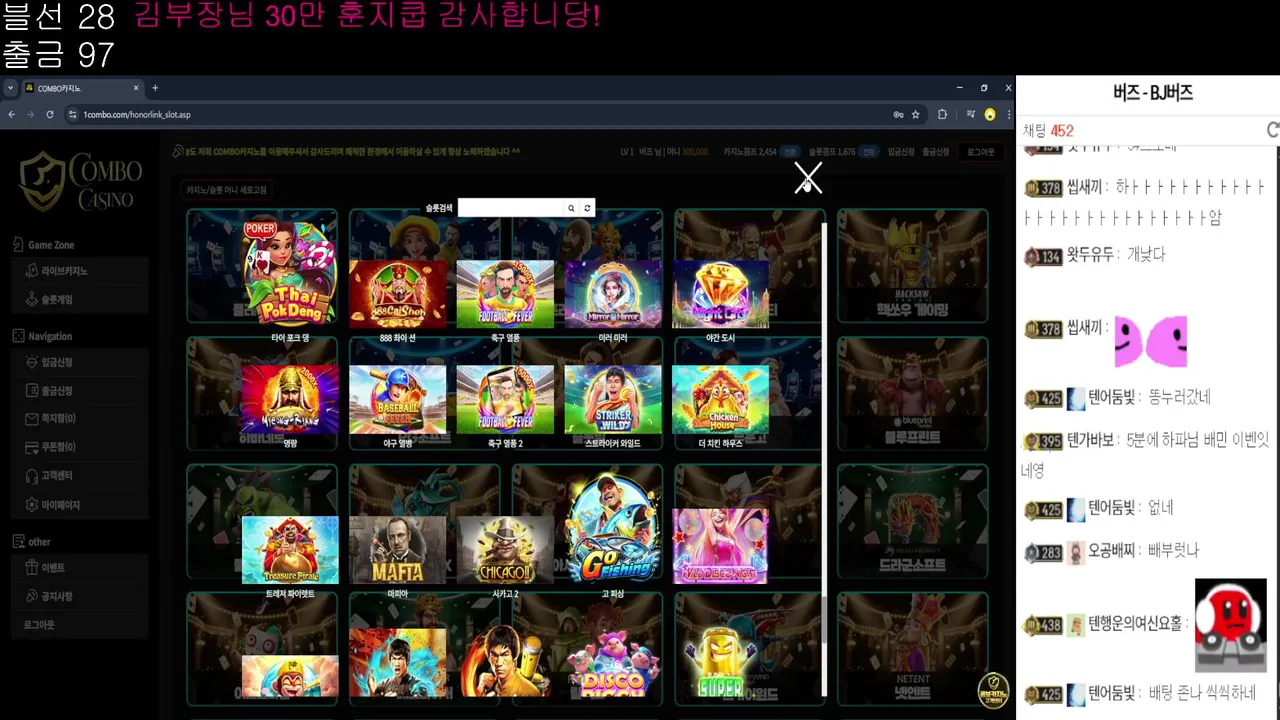Select the Hacksaw Gaming provider card
This screenshot has height=720, width=1280.
[912, 266]
